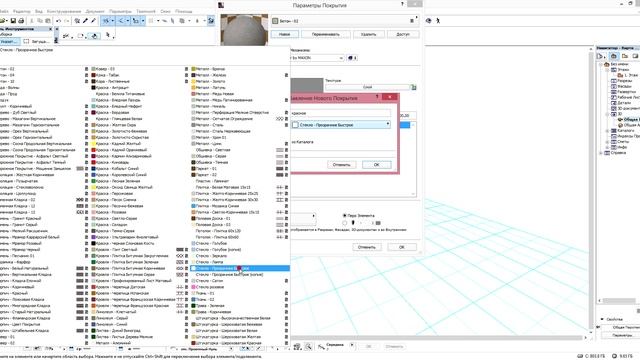Select Фасады in the Navigator tree

pyautogui.click(x=624, y=86)
